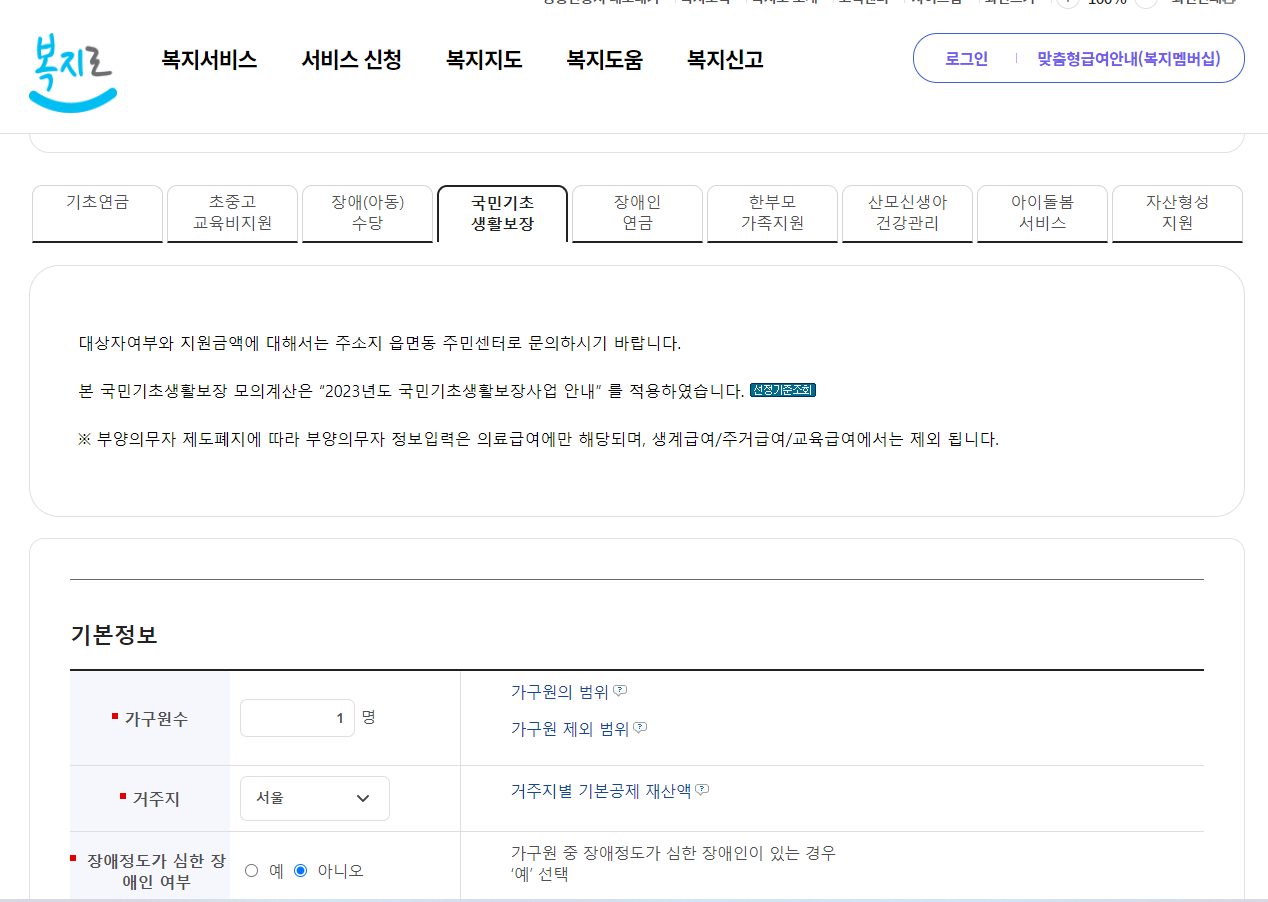Open help tooltip for 거주지별 기본공제 재산액
The width and height of the screenshot is (1268, 902).
coord(702,788)
